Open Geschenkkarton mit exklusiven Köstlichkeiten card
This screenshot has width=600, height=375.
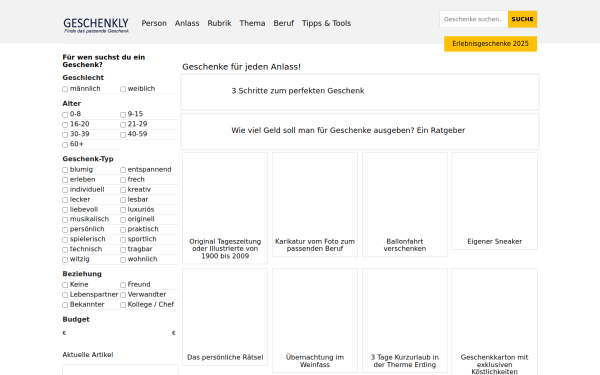point(494,322)
